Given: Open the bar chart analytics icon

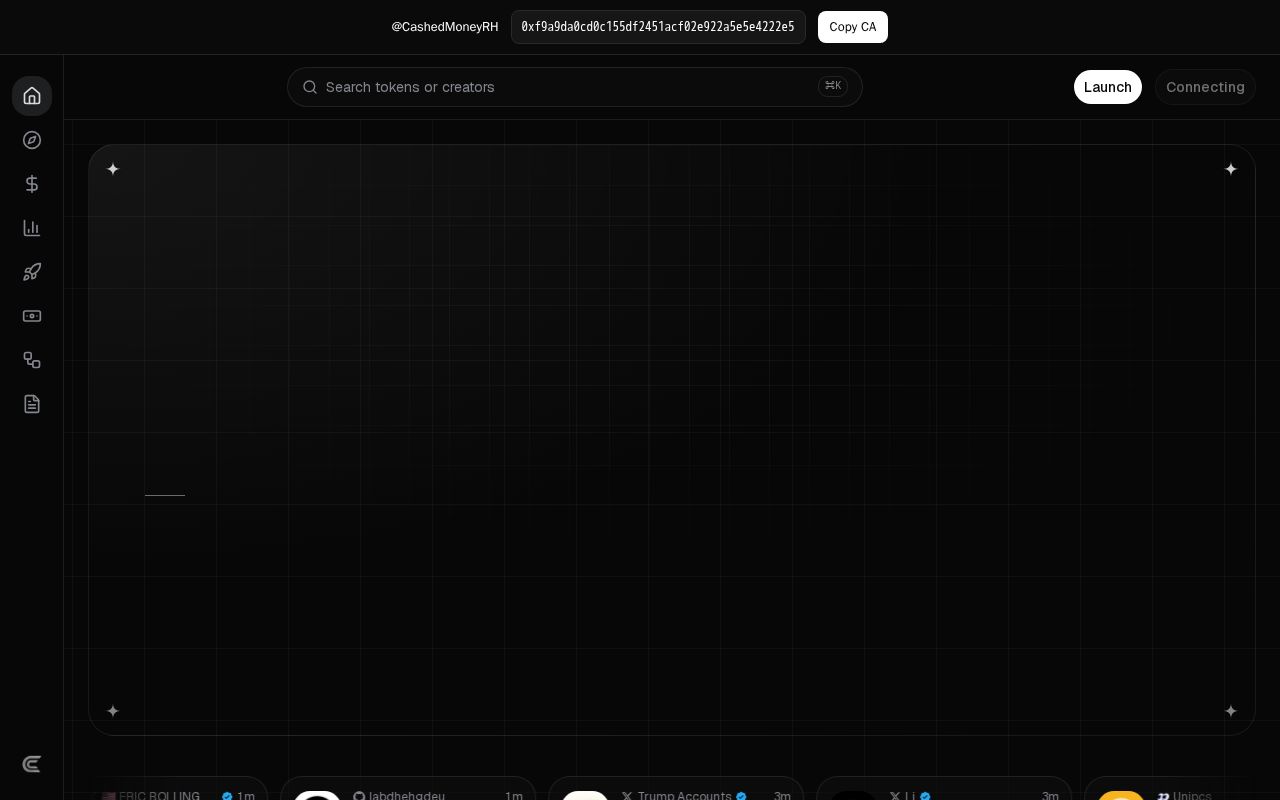Looking at the screenshot, I should (x=32, y=228).
